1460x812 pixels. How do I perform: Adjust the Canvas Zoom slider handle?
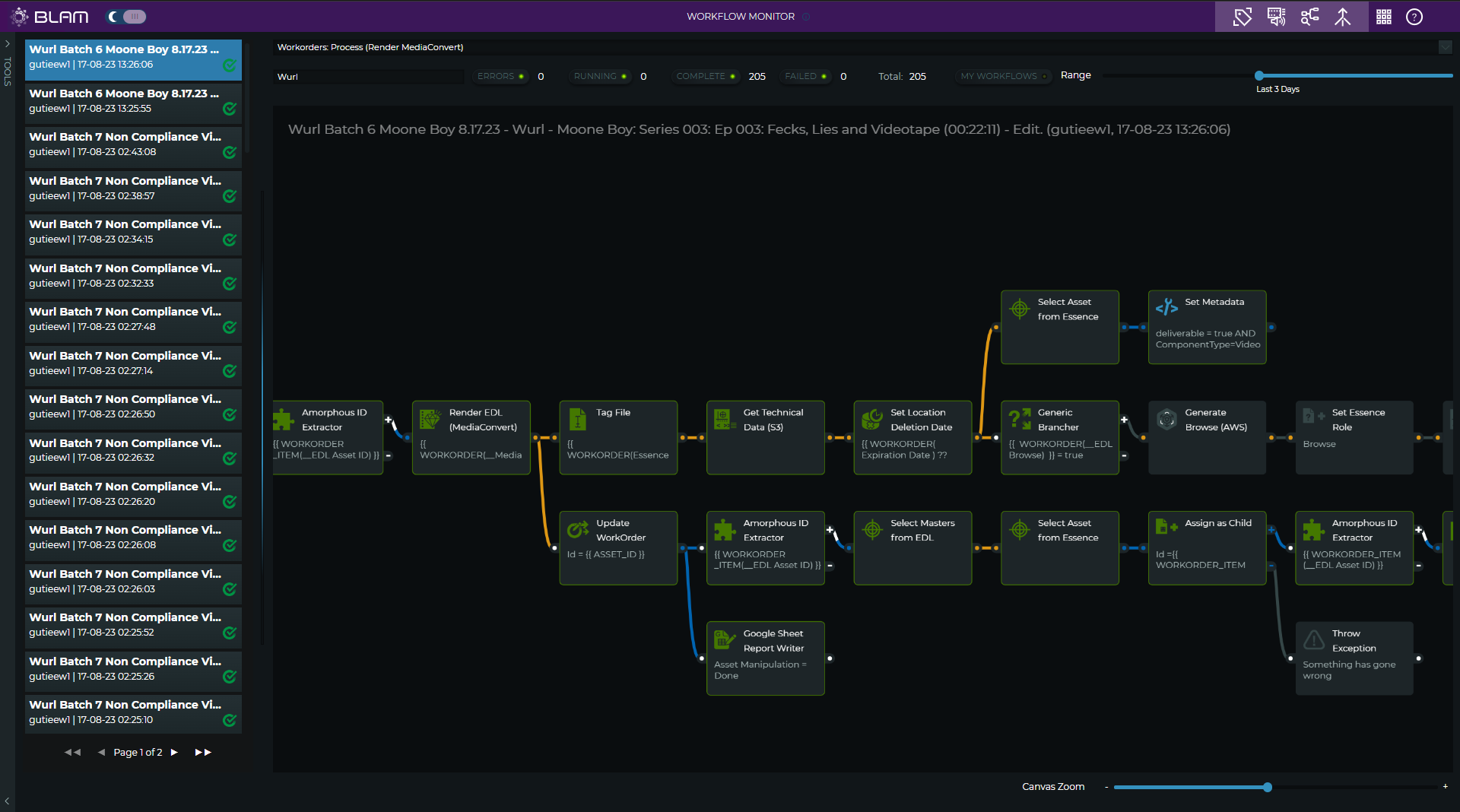coord(1268,787)
